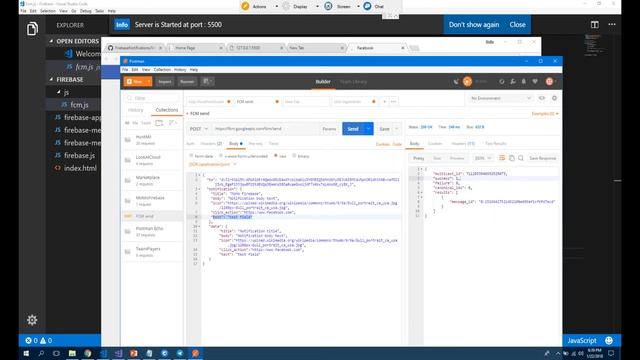Screen dimensions: 640x360
Task: Click new collection folder icon in sidebar
Action: [159, 123]
